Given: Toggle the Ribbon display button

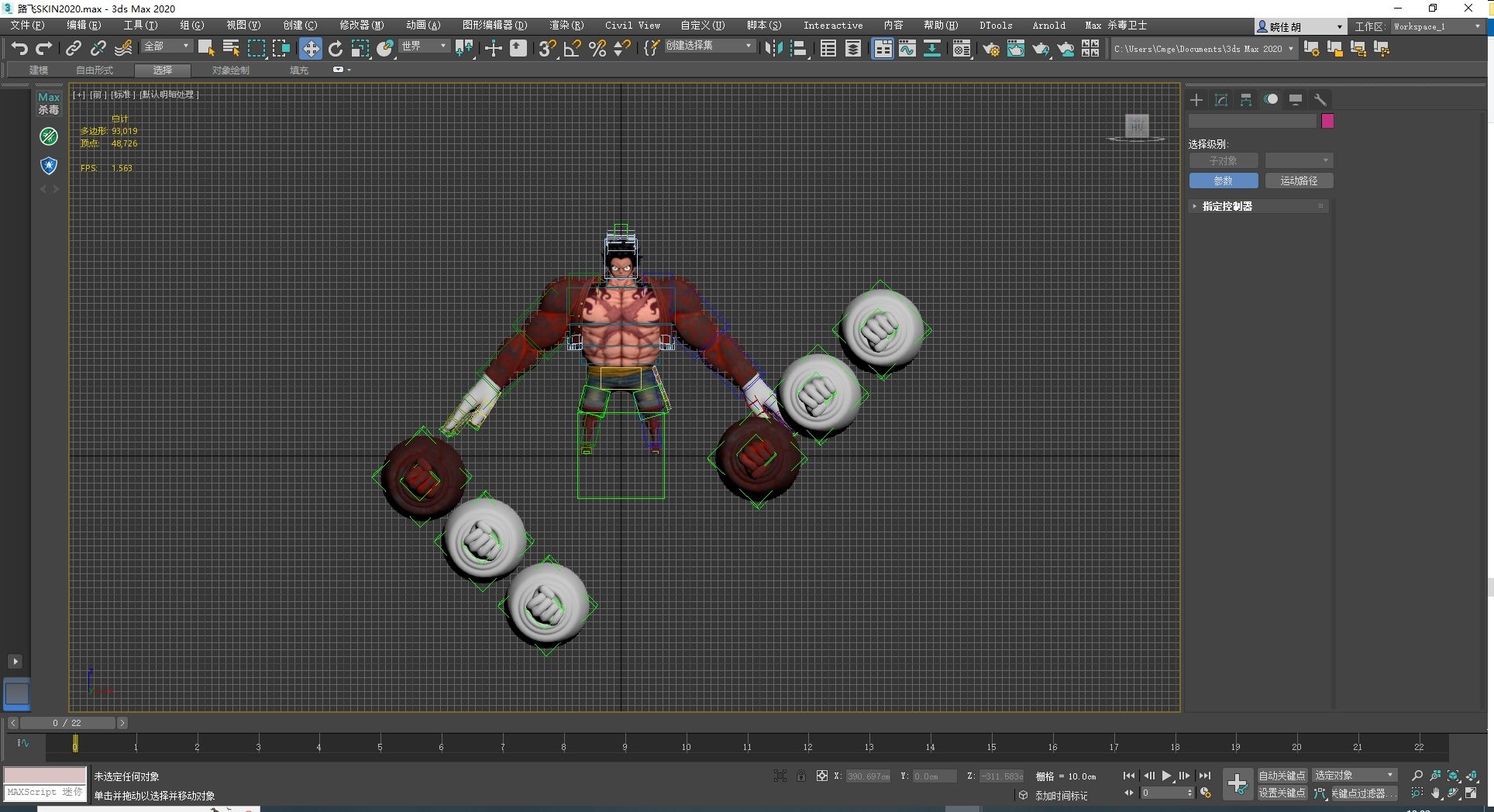Looking at the screenshot, I should pyautogui.click(x=883, y=48).
